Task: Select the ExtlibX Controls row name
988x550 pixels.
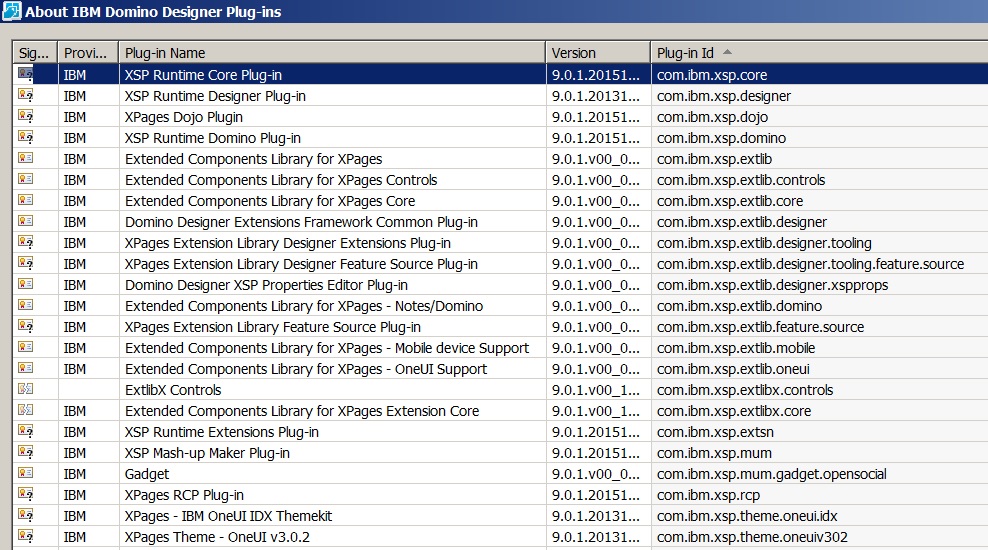Action: 173,390
